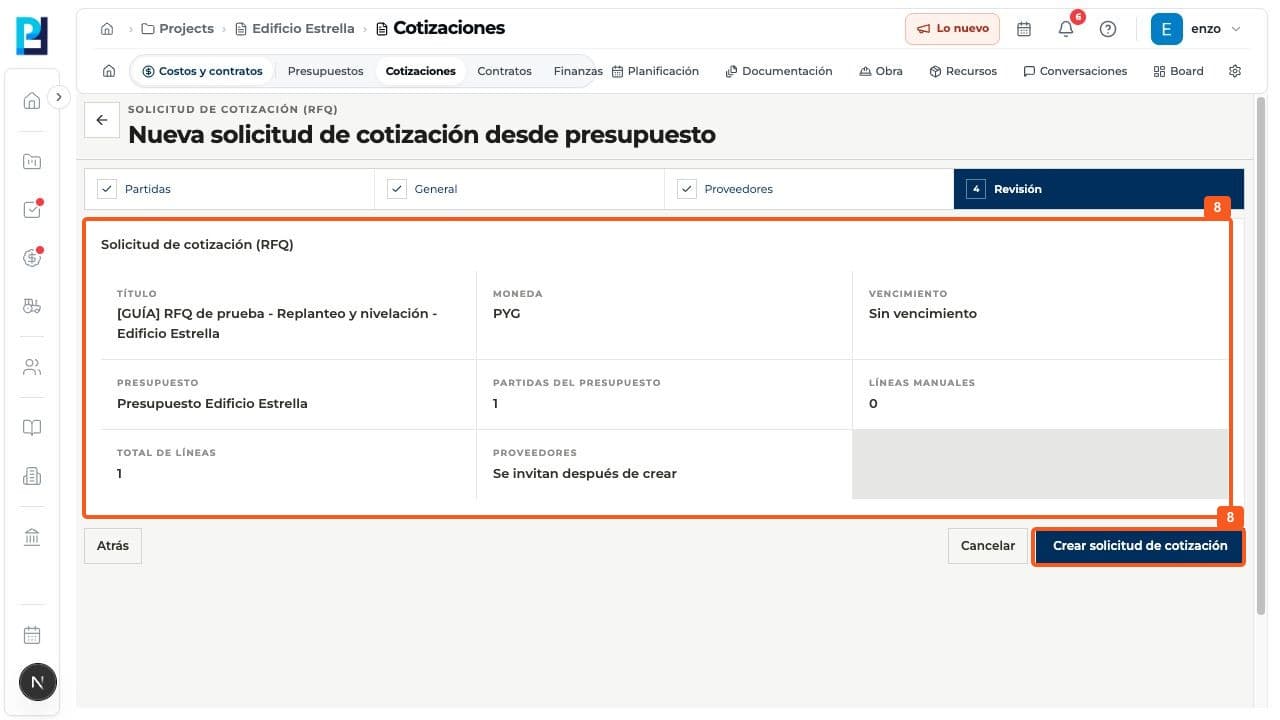1280x720 pixels.
Task: Go to the Partidas step
Action: [230, 189]
